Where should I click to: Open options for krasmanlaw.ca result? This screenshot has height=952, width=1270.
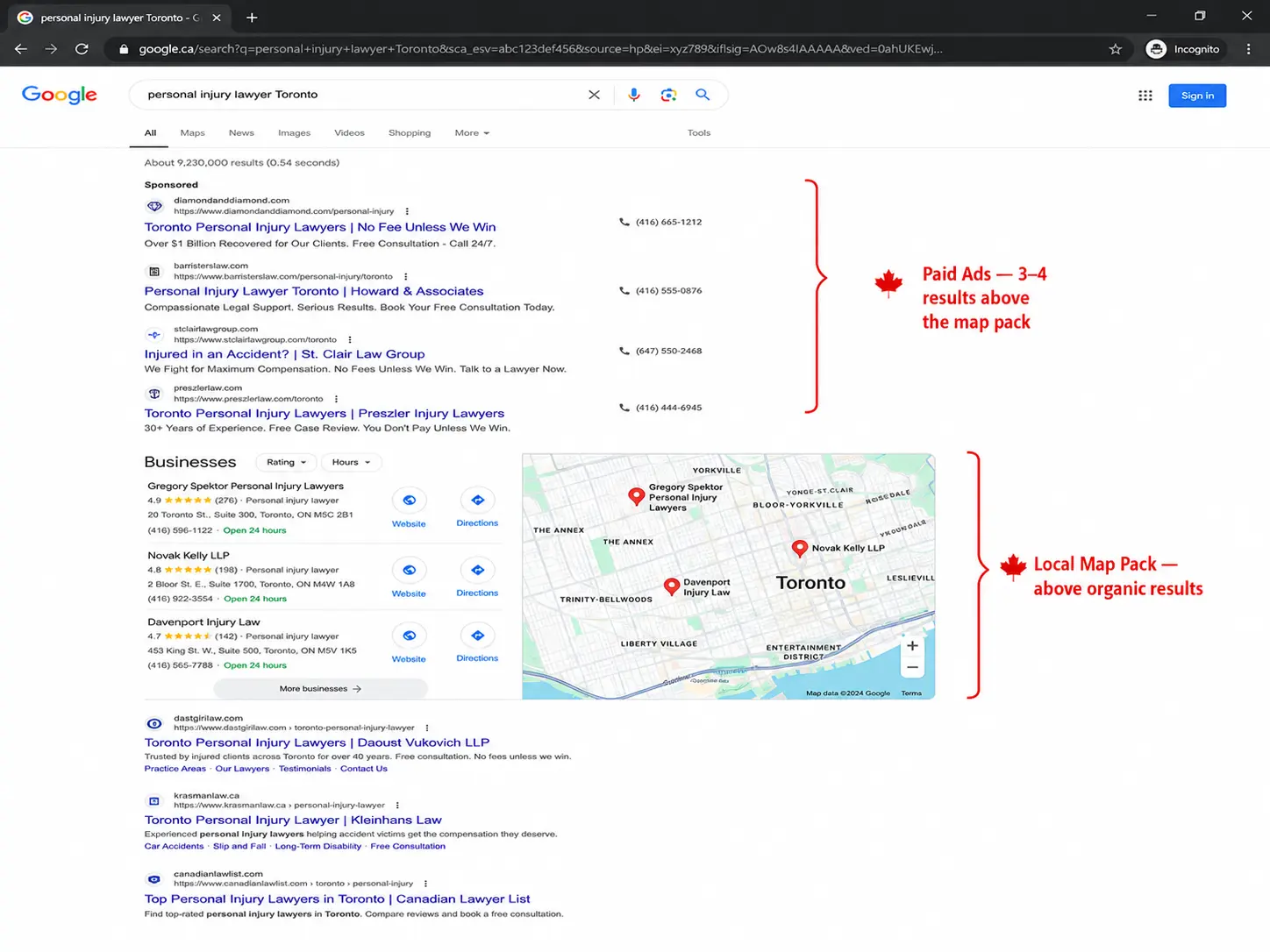point(397,805)
